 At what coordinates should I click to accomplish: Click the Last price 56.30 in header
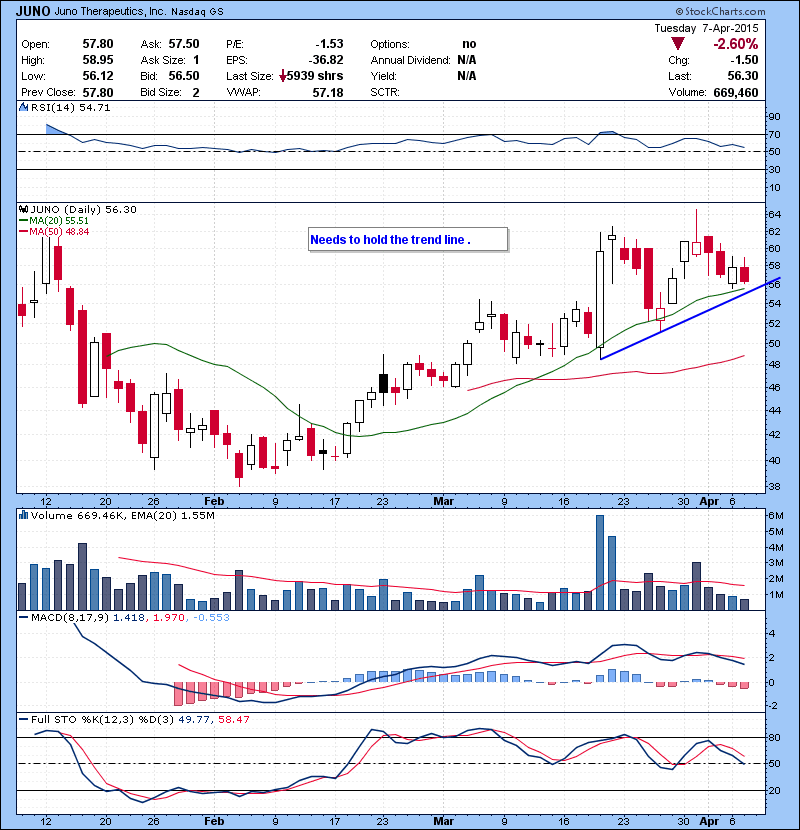[x=743, y=76]
